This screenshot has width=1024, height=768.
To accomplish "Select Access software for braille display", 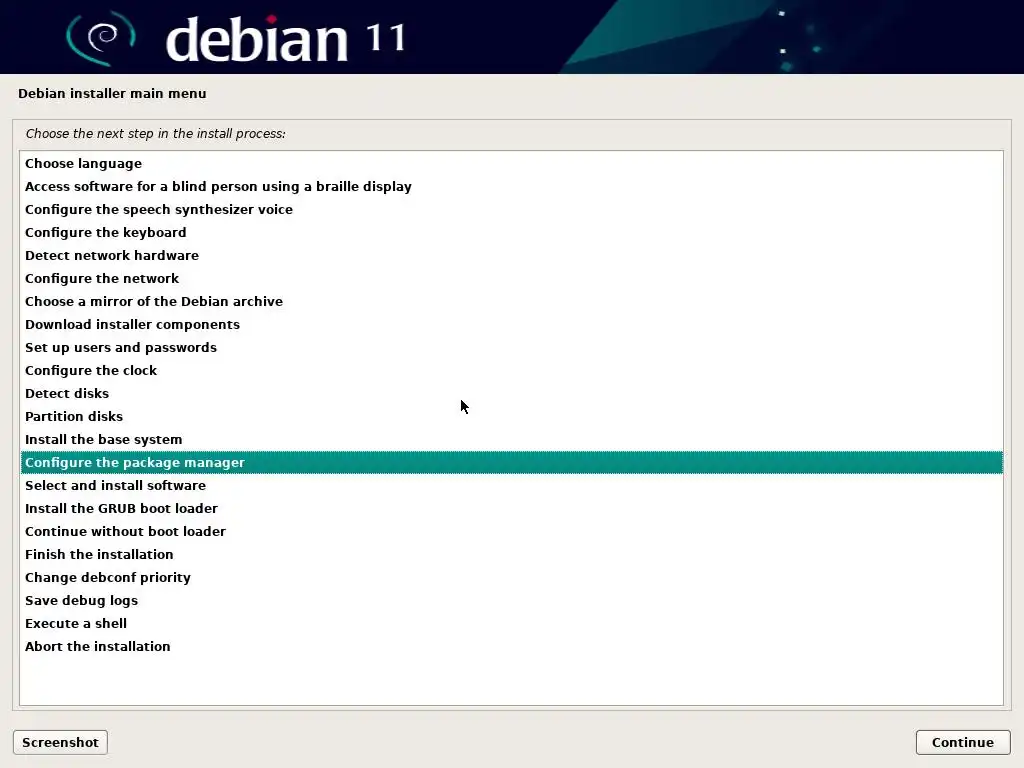I will tap(511, 186).
